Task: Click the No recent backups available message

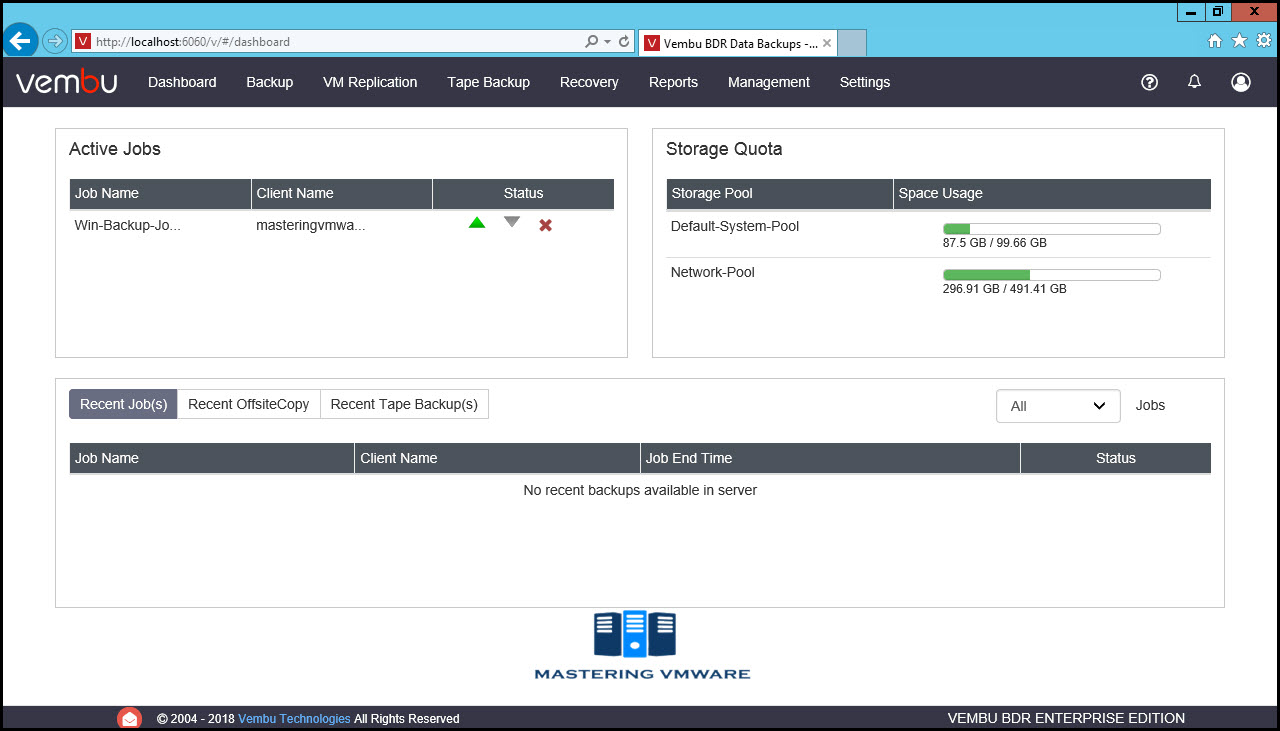Action: pyautogui.click(x=640, y=490)
